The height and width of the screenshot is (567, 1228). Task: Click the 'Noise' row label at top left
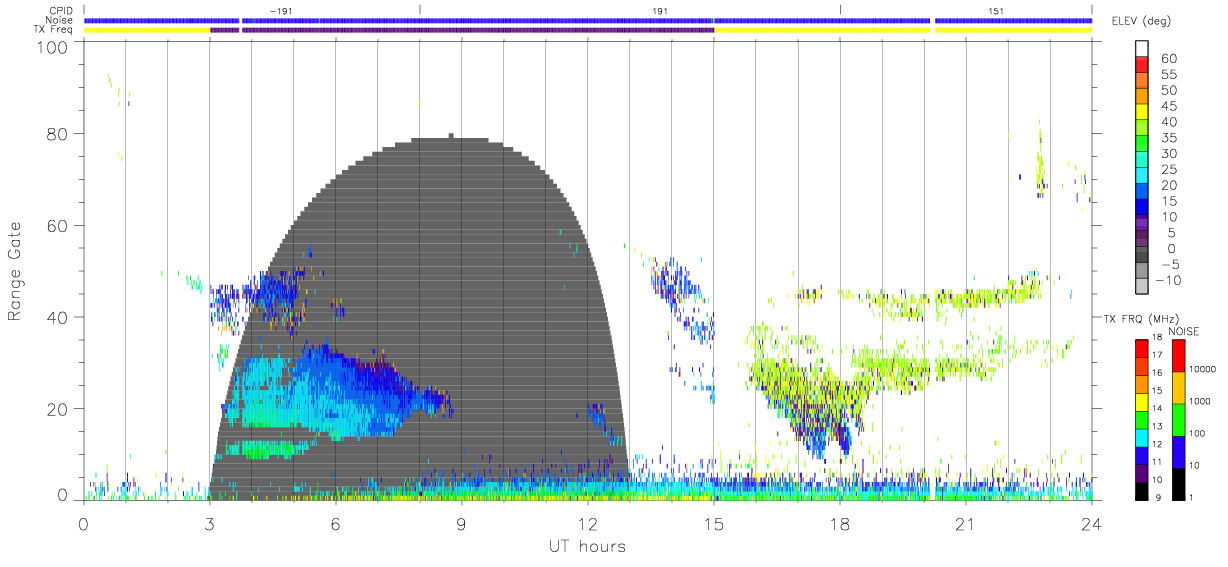pos(61,20)
